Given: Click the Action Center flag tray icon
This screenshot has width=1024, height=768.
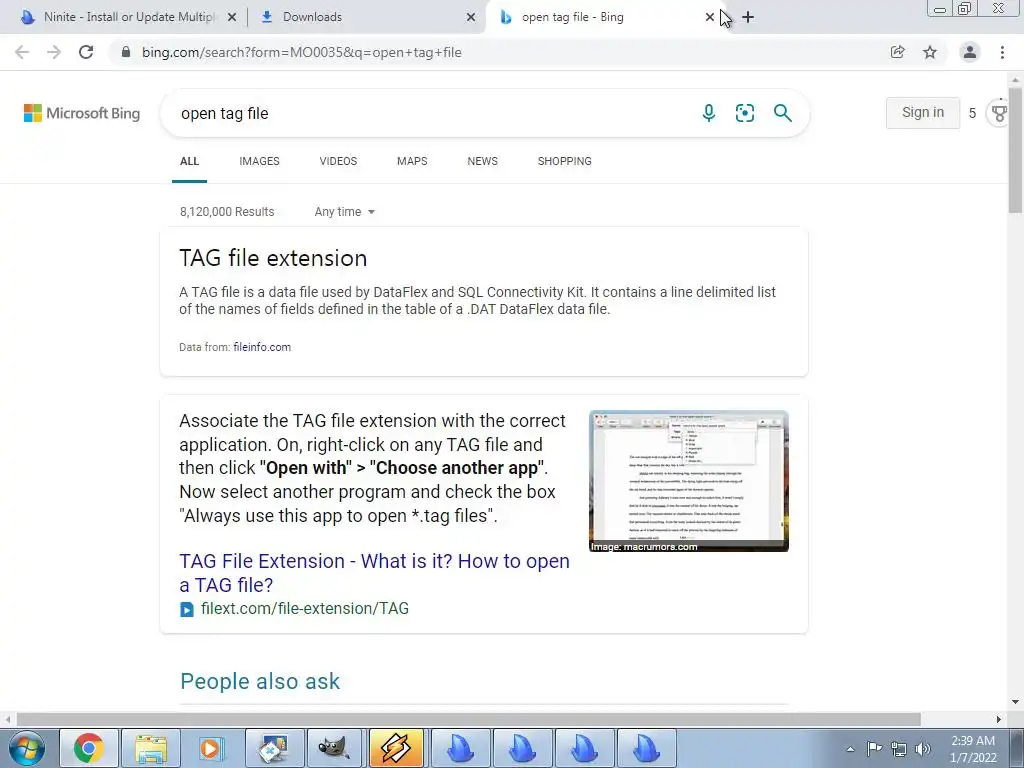Looking at the screenshot, I should [874, 749].
